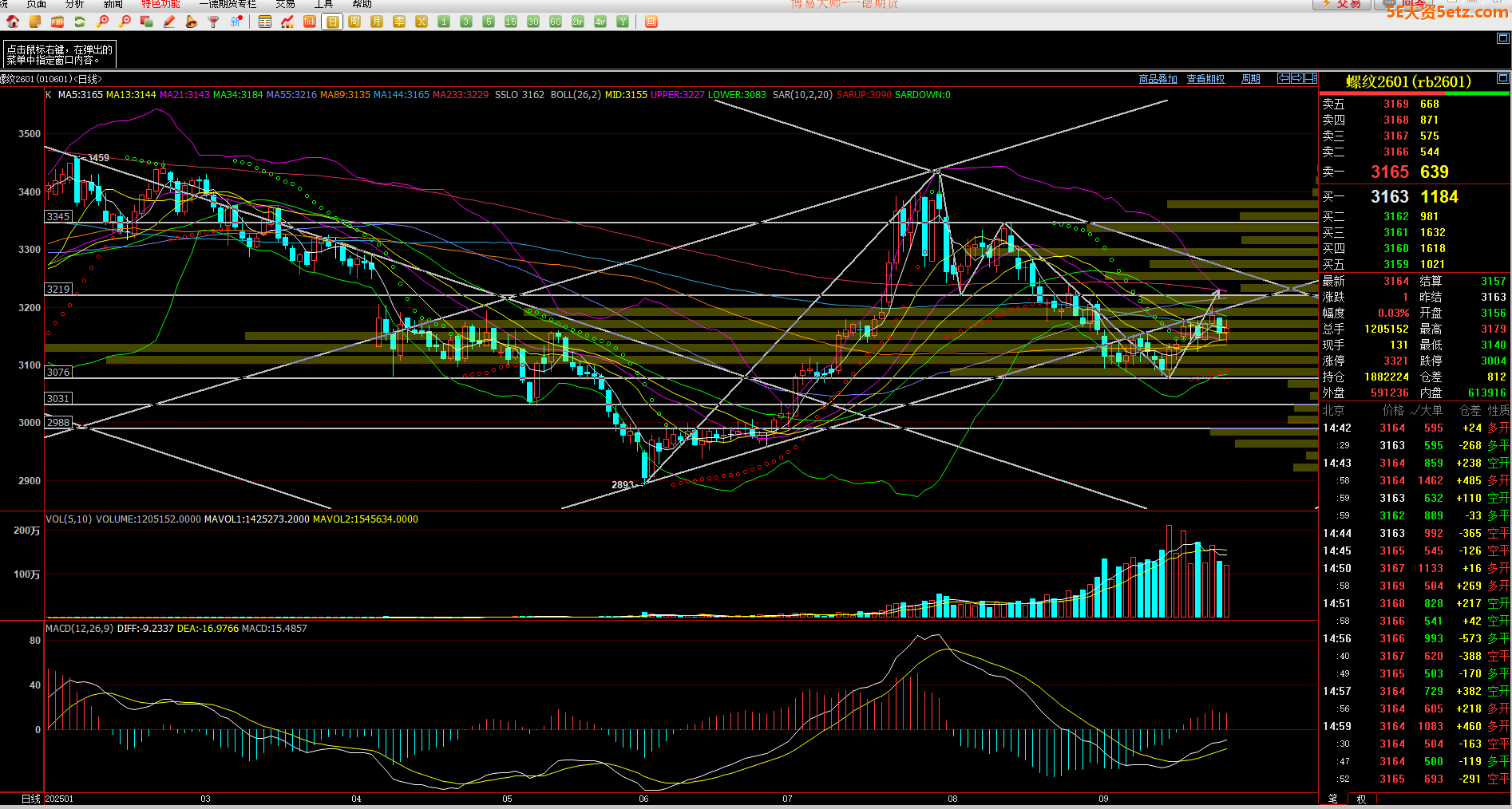Select the red pencil drawing tool

pos(169,22)
